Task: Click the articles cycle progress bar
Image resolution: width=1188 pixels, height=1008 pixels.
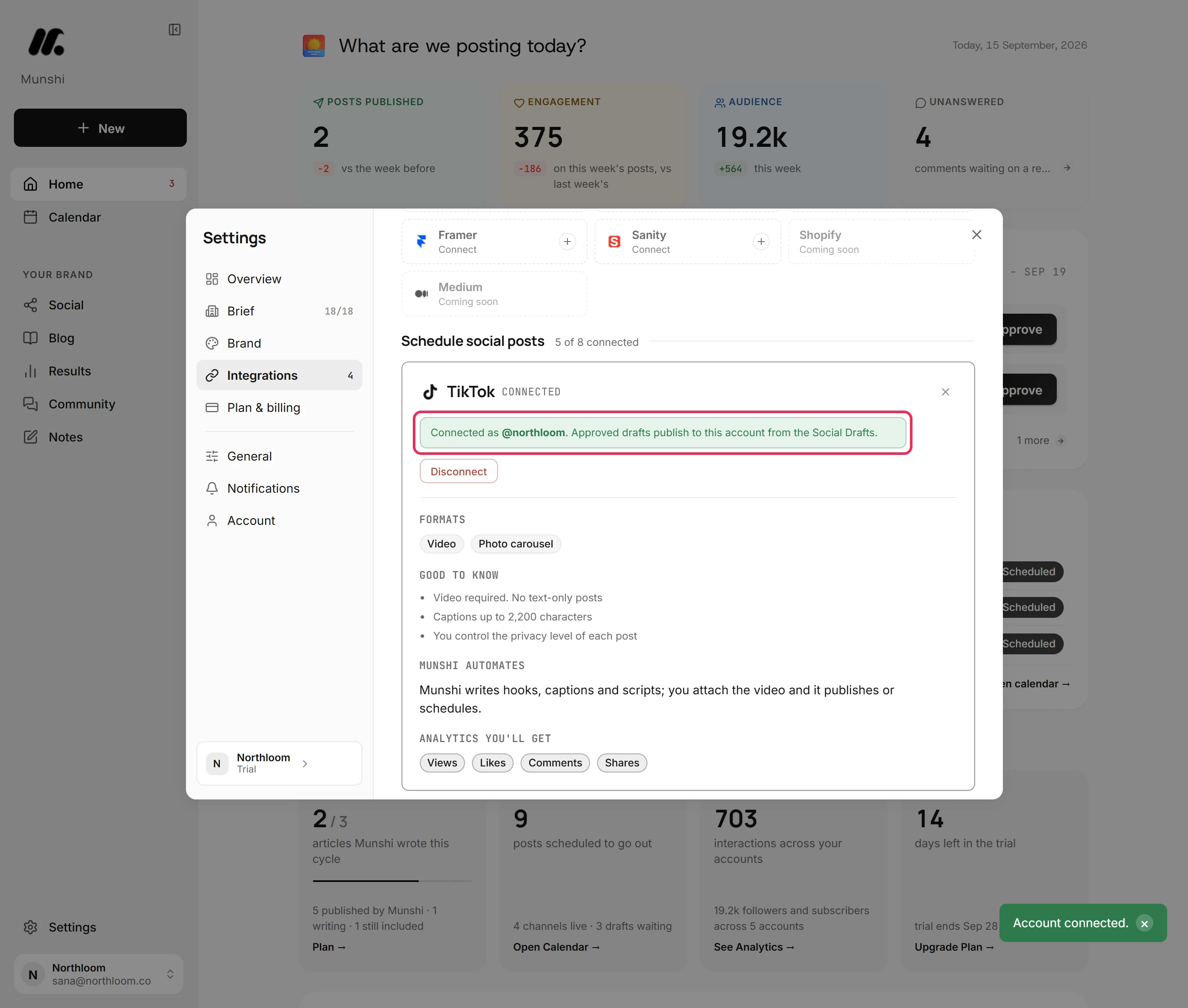Action: (x=392, y=881)
